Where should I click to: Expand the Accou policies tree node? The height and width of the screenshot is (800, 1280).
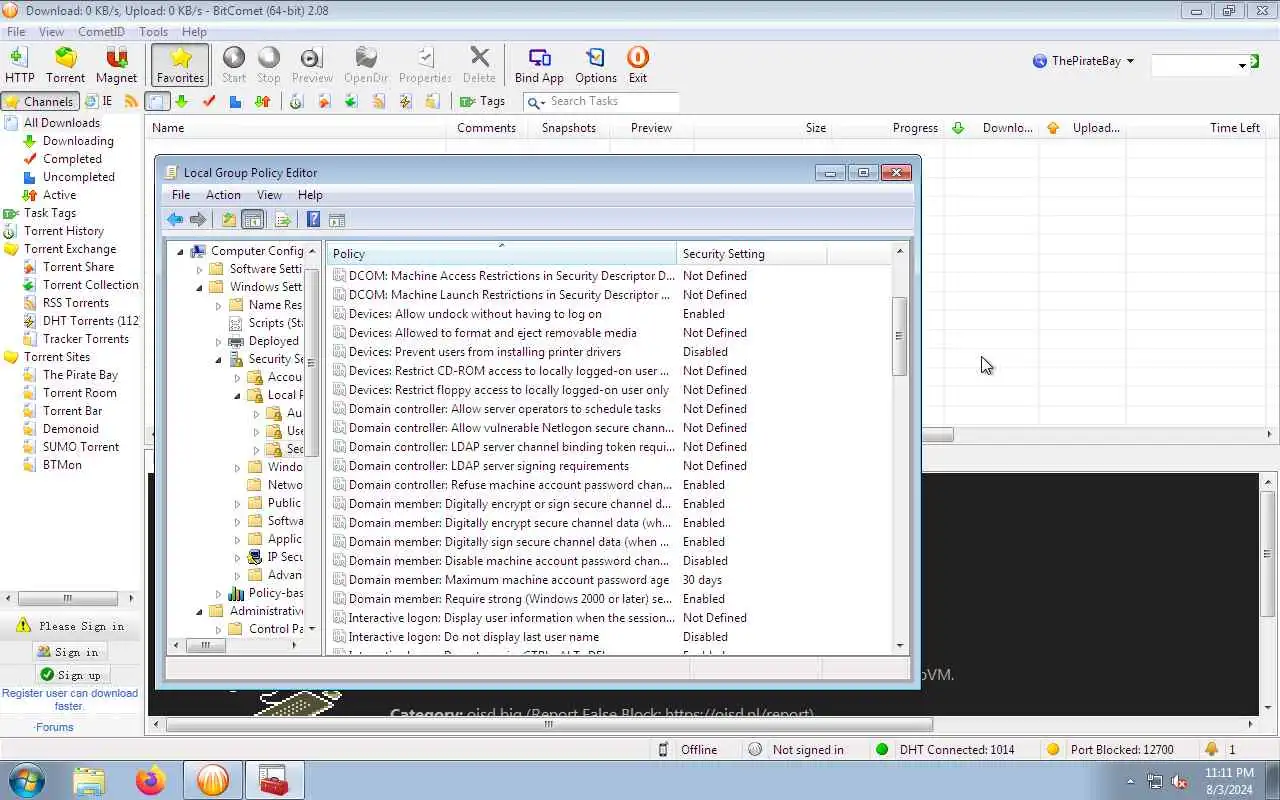237,377
